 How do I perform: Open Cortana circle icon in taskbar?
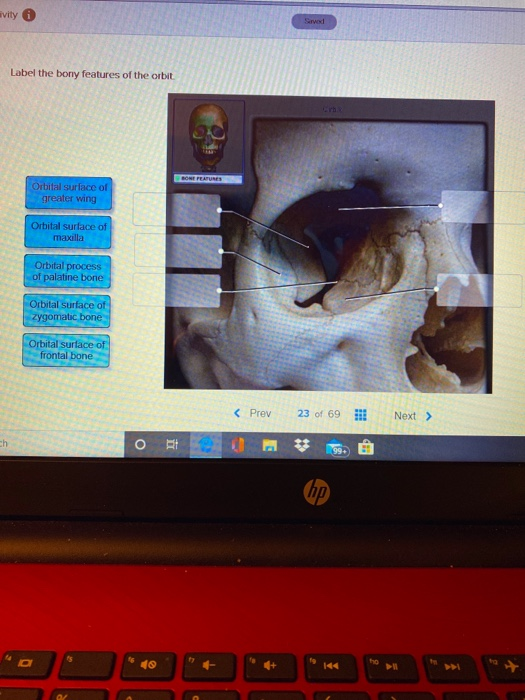click(140, 445)
